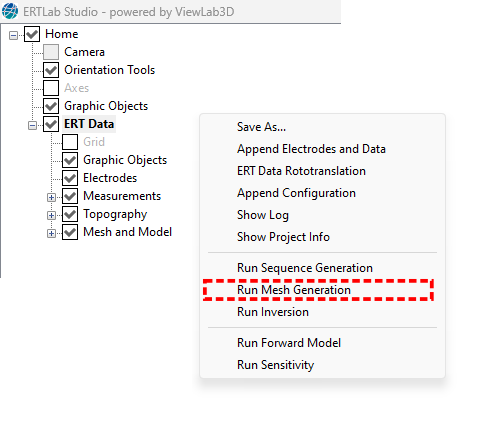Uncheck the Orientation Tools checkbox
485x433 pixels.
51,70
